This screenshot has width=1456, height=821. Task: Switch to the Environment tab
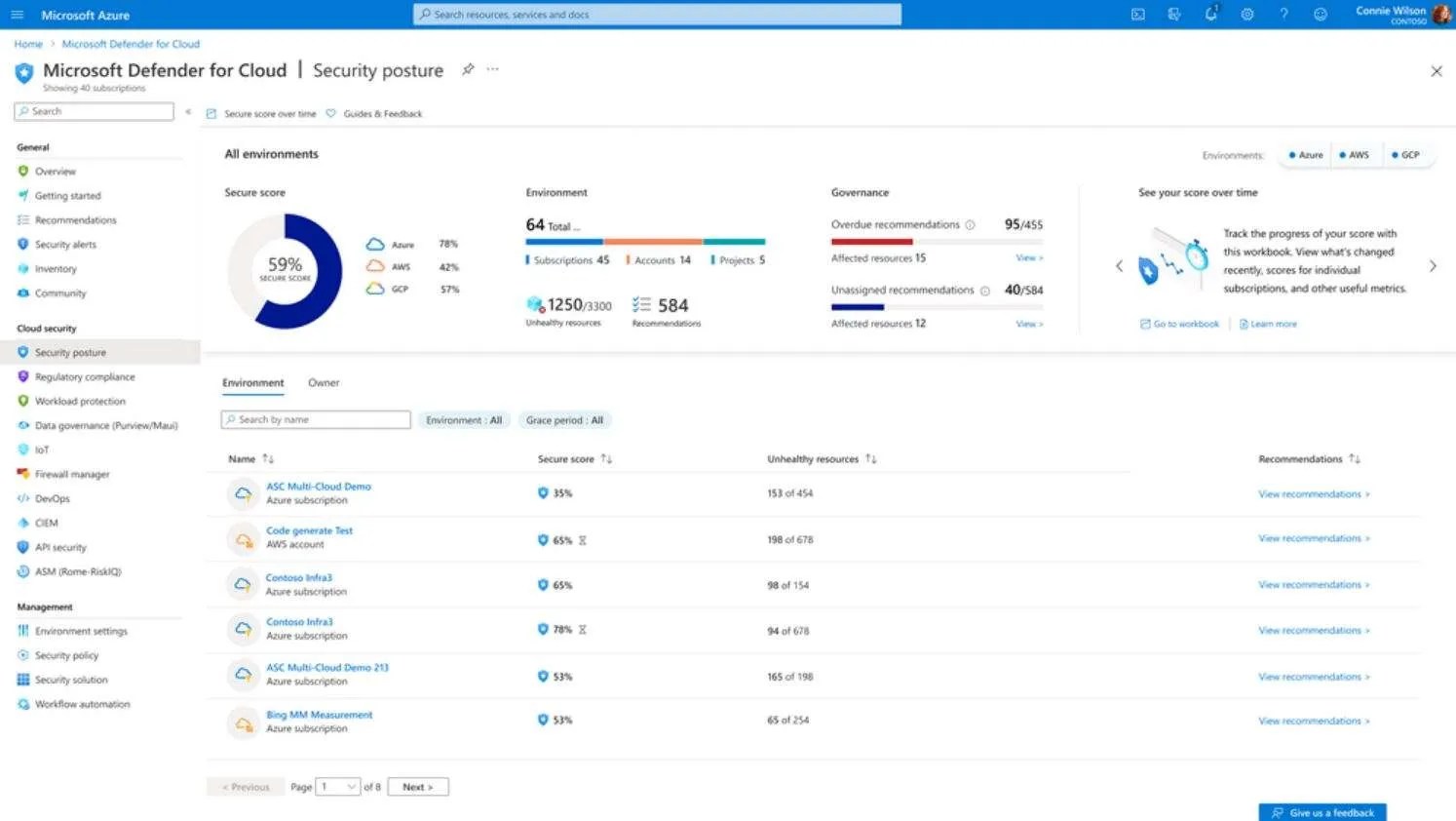point(253,383)
